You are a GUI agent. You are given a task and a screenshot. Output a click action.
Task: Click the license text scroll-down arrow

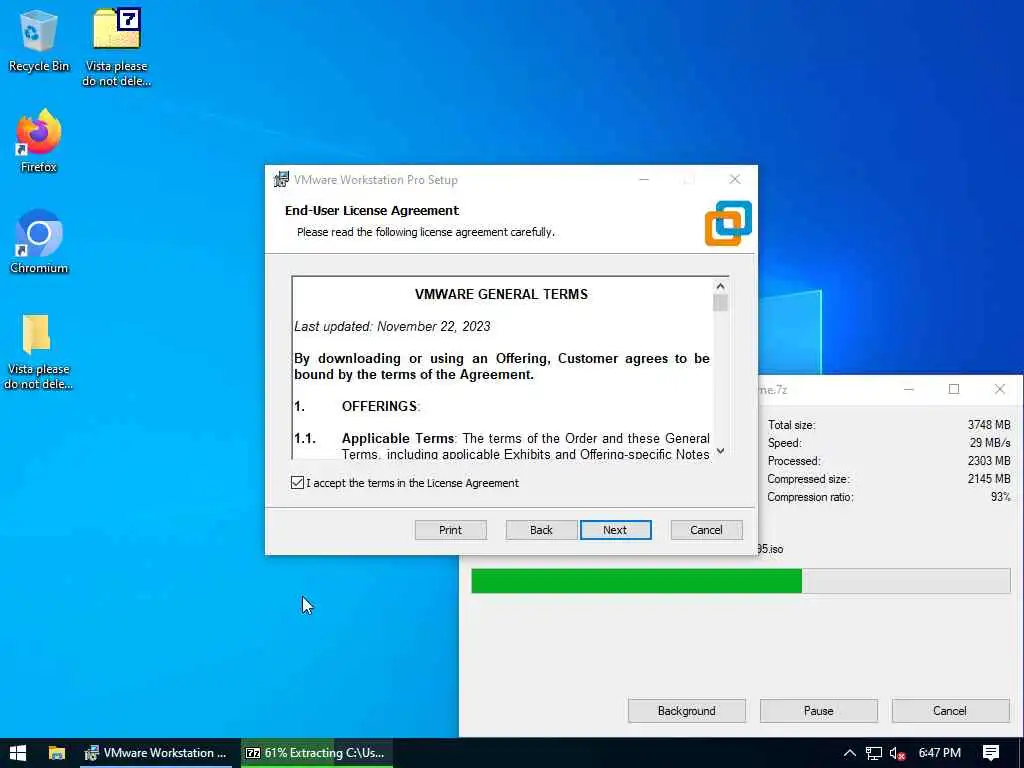tap(720, 451)
